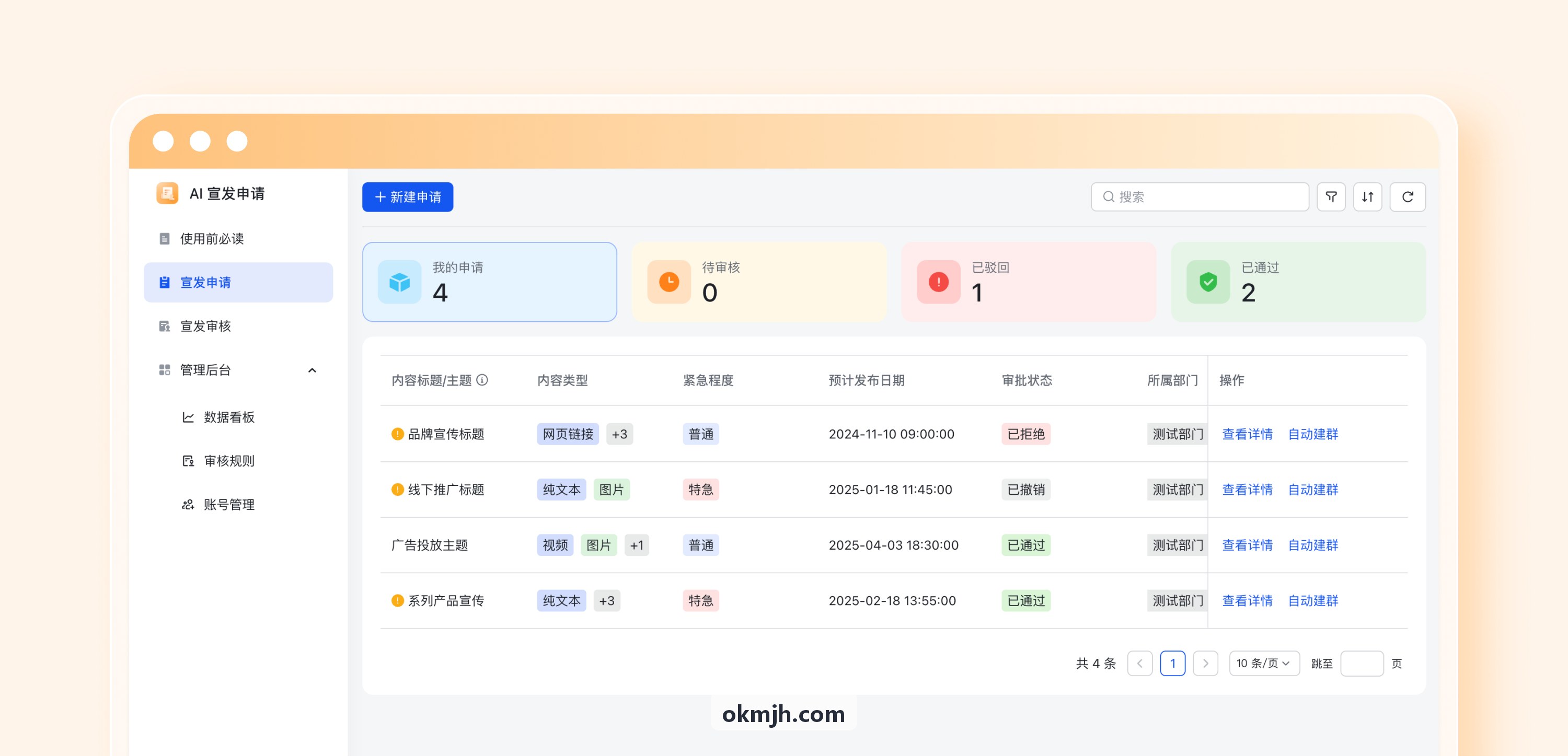Viewport: 1568px width, 756px height.
Task: Click the filter icon next to search
Action: [x=1331, y=196]
